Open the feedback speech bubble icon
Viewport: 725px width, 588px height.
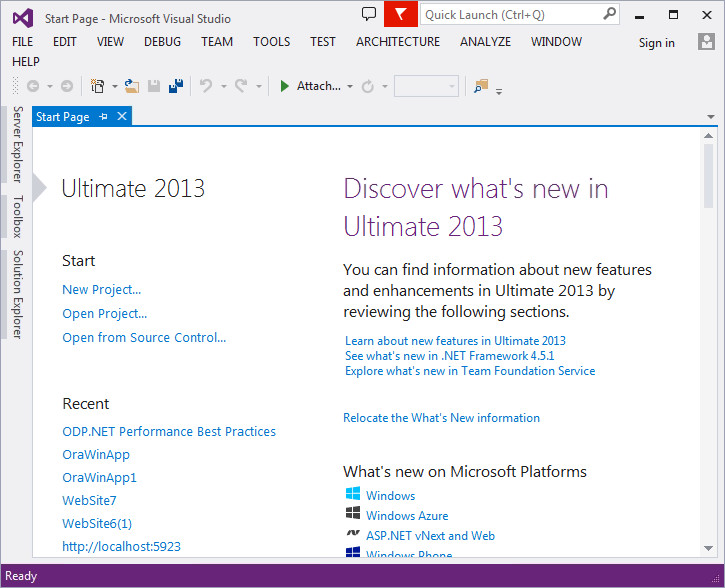pos(369,14)
